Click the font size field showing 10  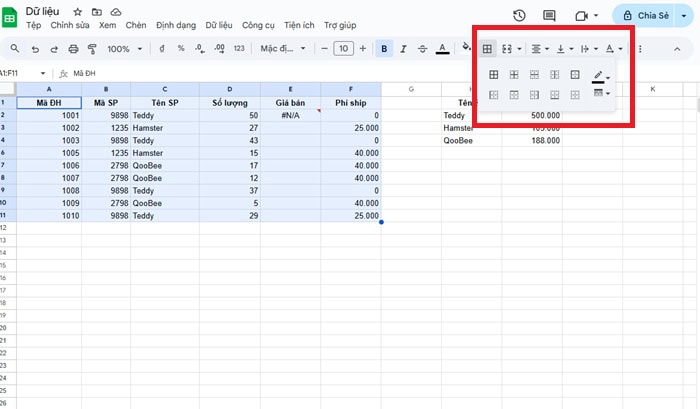pyautogui.click(x=343, y=48)
